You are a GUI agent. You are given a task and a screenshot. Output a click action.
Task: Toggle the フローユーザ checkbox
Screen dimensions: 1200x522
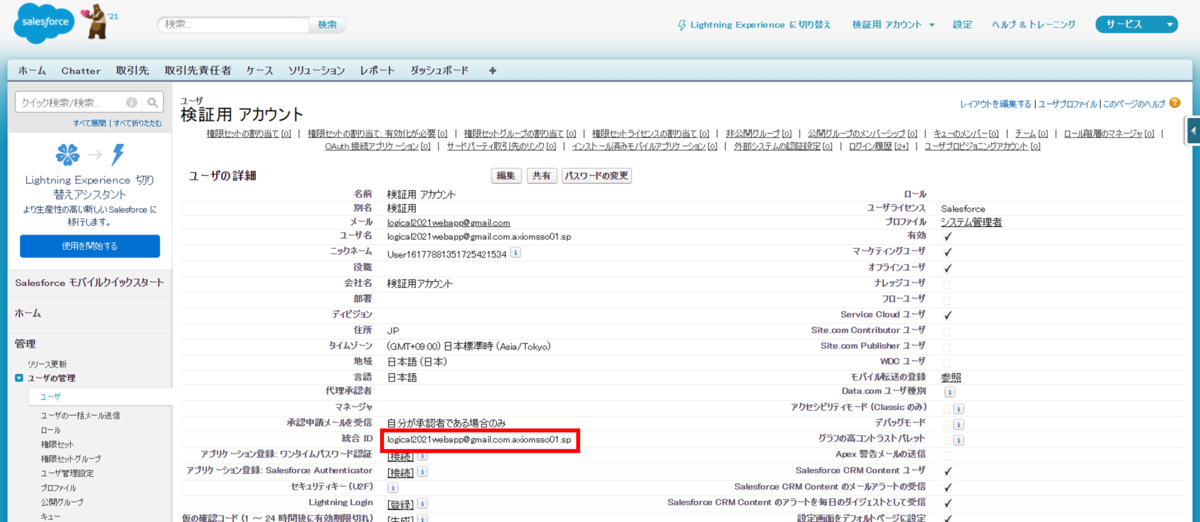pos(947,299)
